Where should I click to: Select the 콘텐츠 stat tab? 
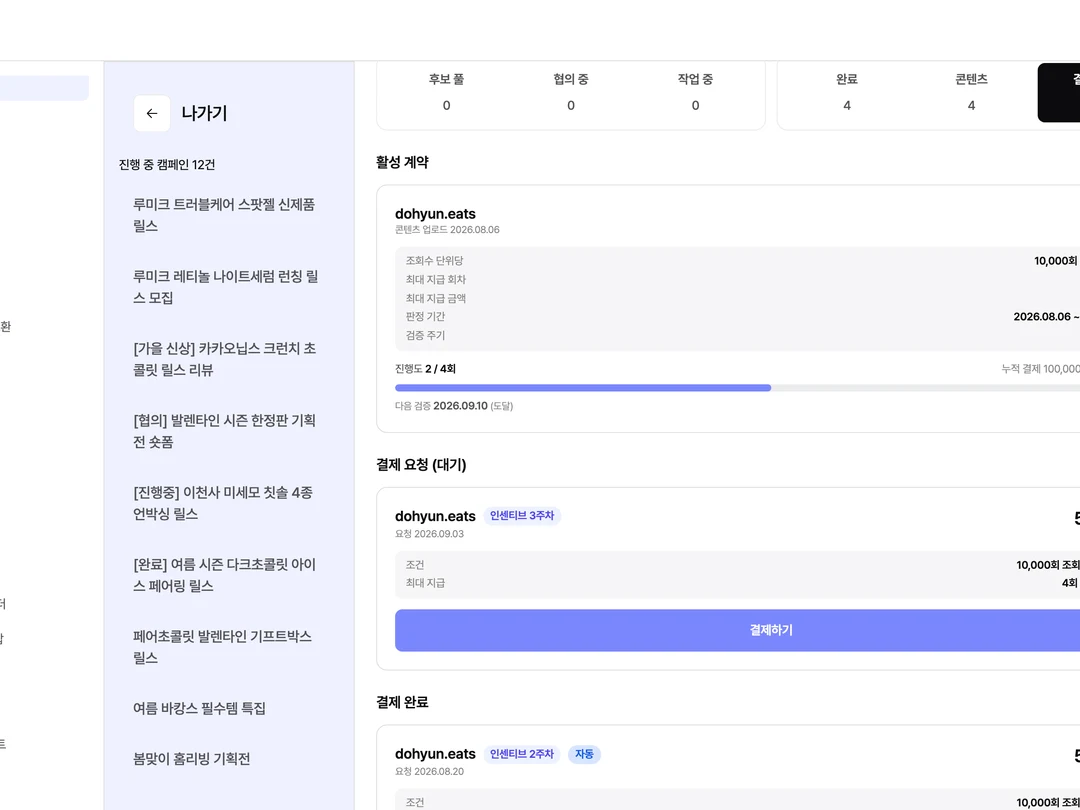point(971,92)
